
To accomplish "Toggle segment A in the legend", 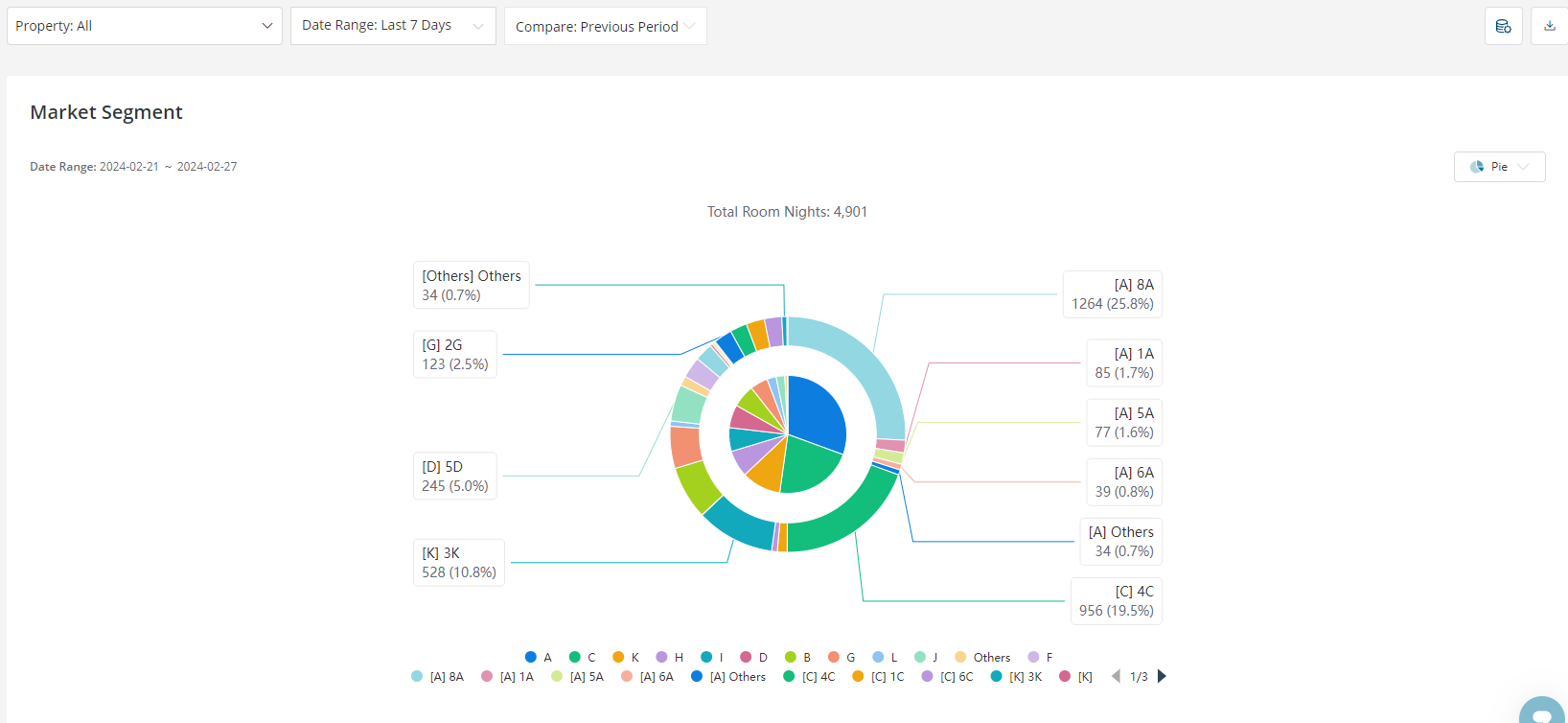I will coord(539,657).
